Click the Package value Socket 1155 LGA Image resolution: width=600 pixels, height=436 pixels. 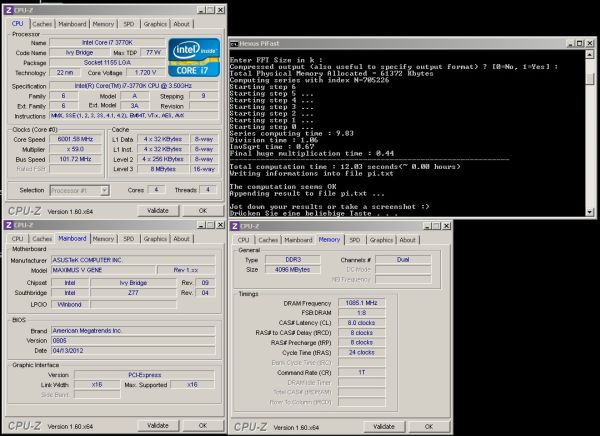click(x=107, y=62)
